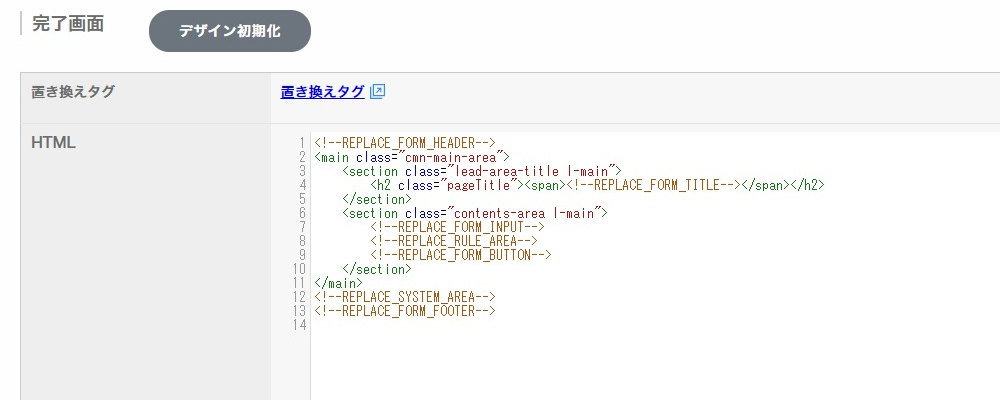Click the lead-area-title section line in editor
This screenshot has height=400, width=1000.
coord(481,171)
